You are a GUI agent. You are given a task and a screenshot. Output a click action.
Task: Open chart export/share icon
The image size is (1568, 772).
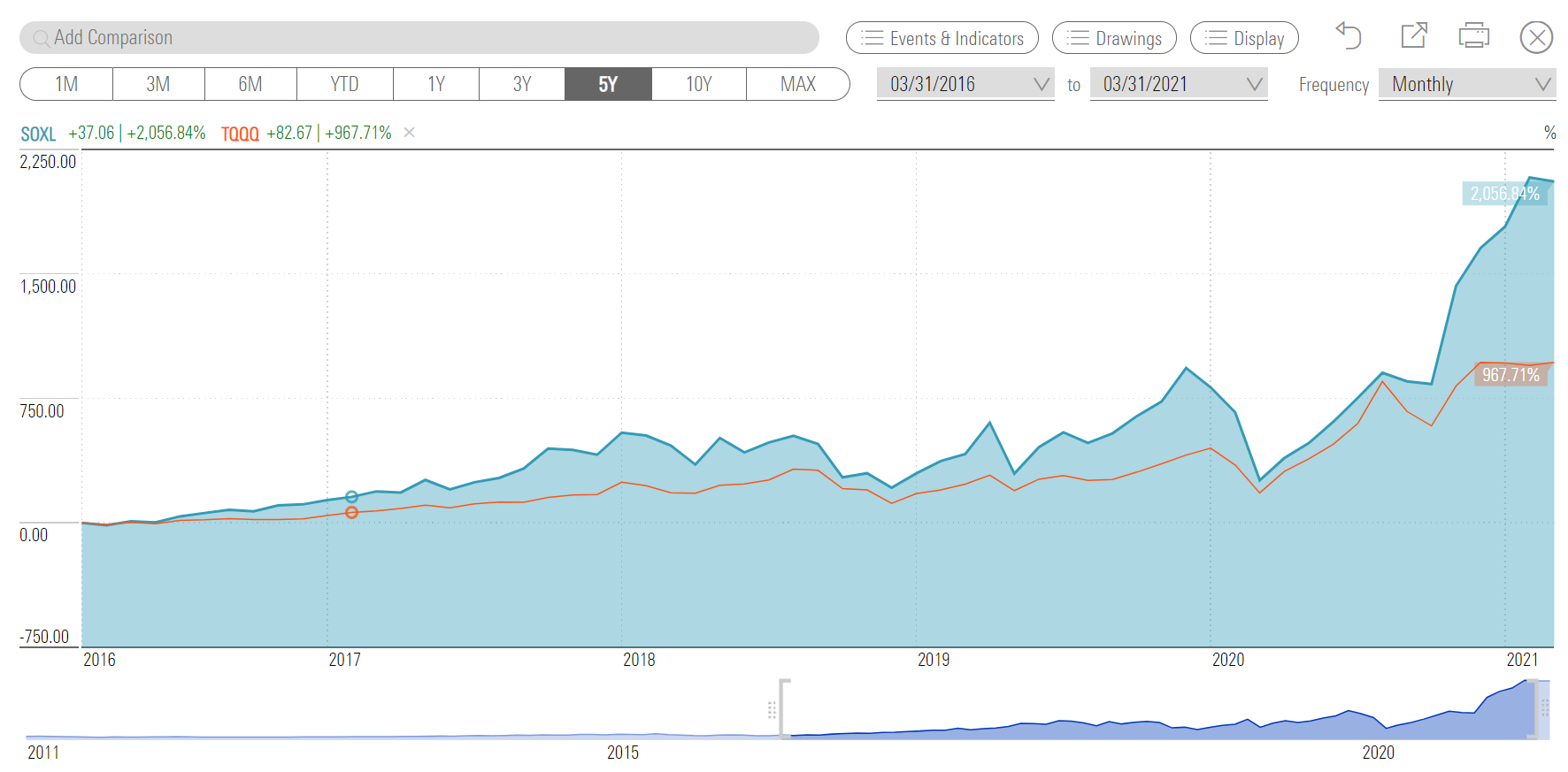(x=1414, y=35)
